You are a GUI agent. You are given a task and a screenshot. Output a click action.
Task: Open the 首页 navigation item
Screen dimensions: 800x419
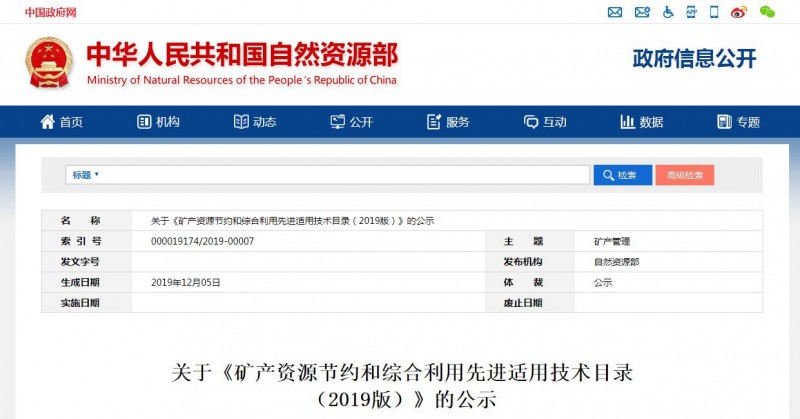click(61, 121)
